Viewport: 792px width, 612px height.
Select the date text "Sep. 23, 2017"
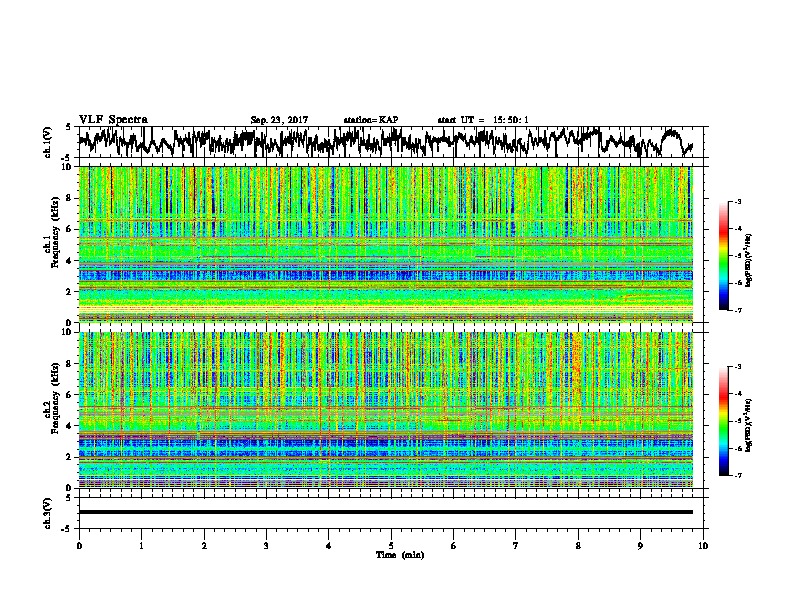[279, 120]
